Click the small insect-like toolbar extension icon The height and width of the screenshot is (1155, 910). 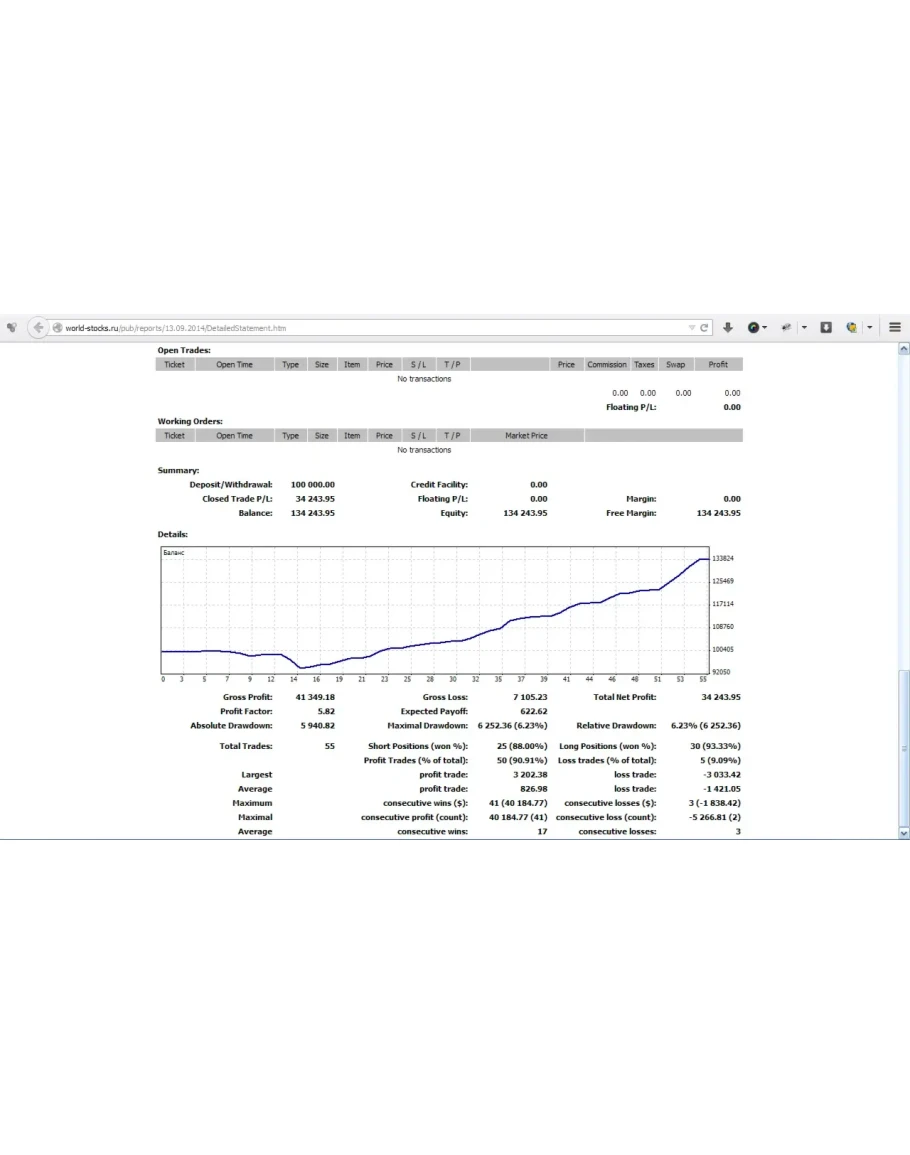[786, 328]
